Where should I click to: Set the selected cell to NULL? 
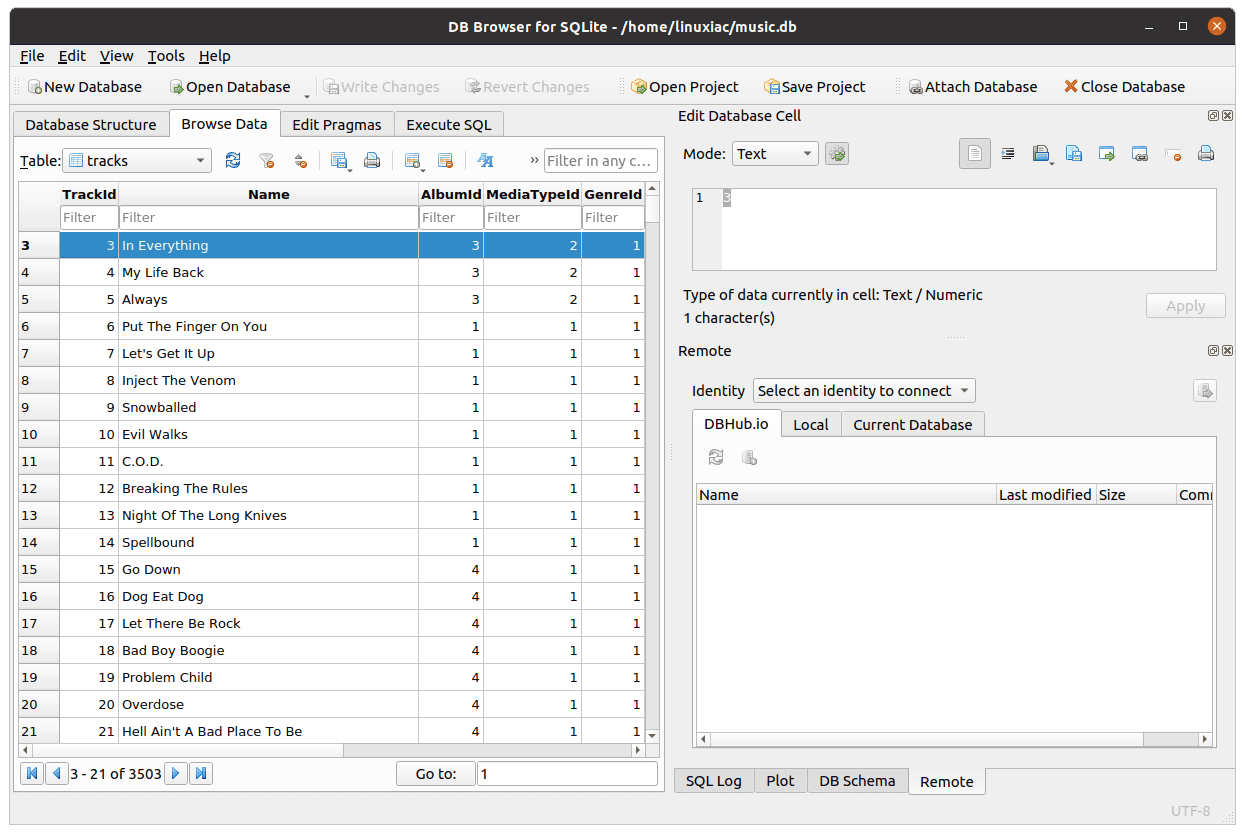pos(1170,153)
